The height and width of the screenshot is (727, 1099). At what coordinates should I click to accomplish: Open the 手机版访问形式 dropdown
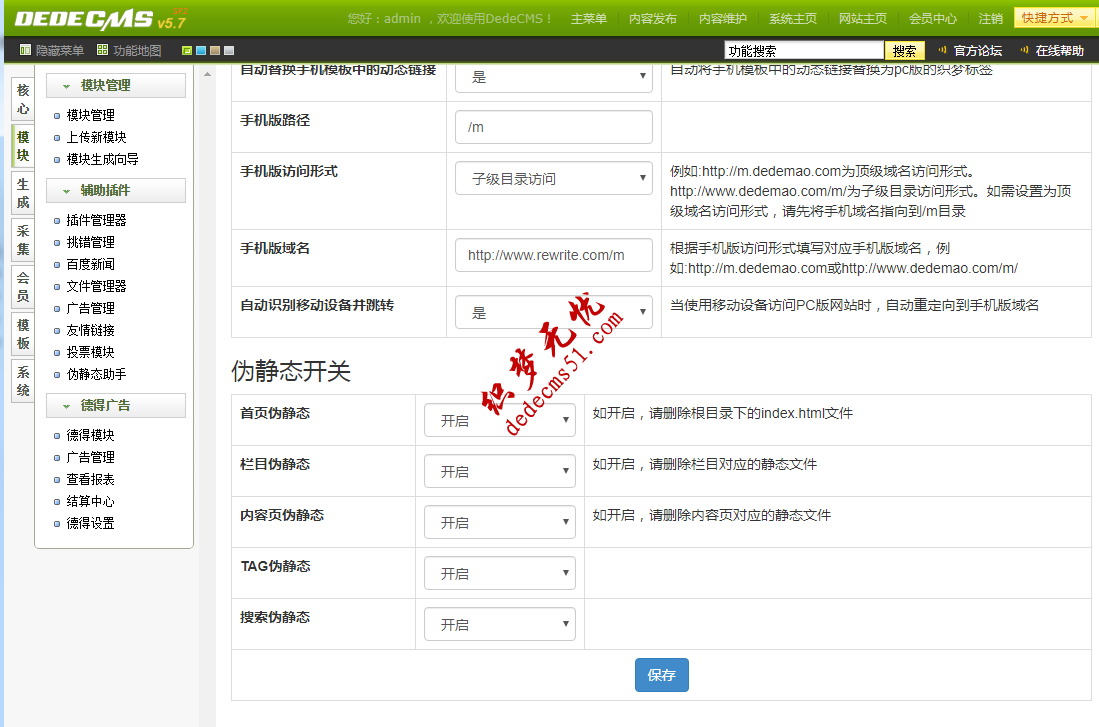[x=553, y=177]
